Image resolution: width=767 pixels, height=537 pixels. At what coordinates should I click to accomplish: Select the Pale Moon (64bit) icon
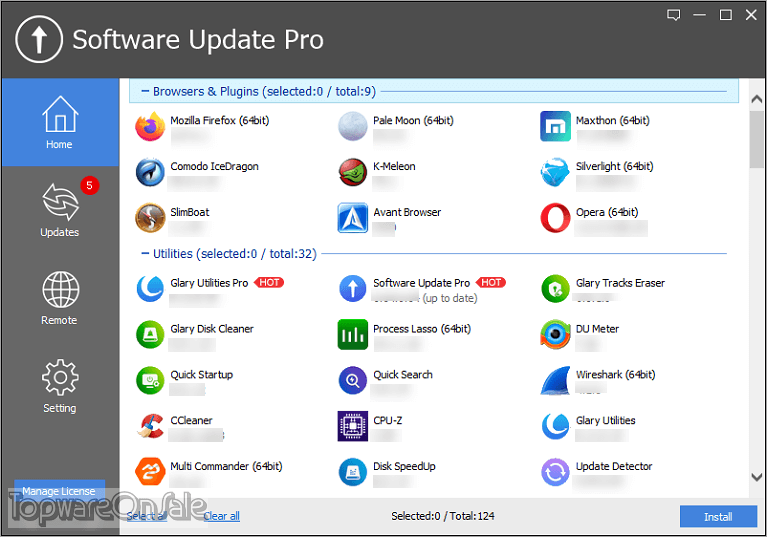(x=352, y=126)
